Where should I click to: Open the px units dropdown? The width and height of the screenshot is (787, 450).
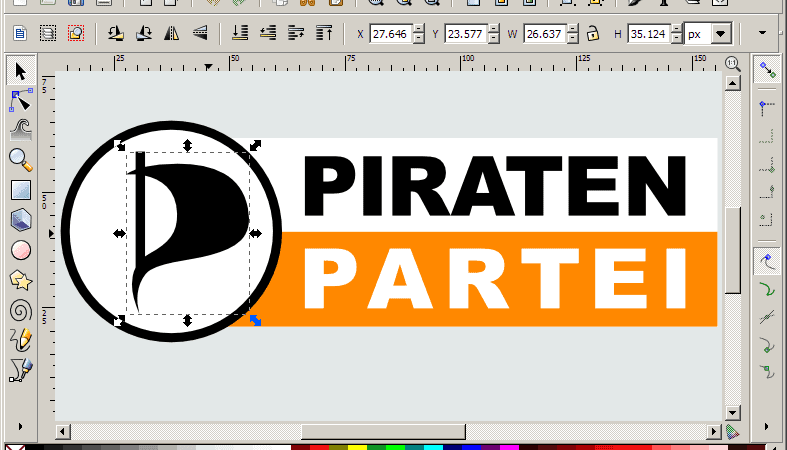pyautogui.click(x=721, y=34)
